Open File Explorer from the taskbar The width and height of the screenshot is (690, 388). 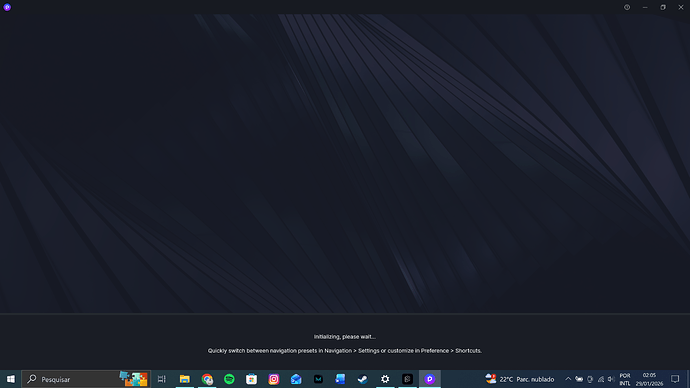[x=185, y=379]
